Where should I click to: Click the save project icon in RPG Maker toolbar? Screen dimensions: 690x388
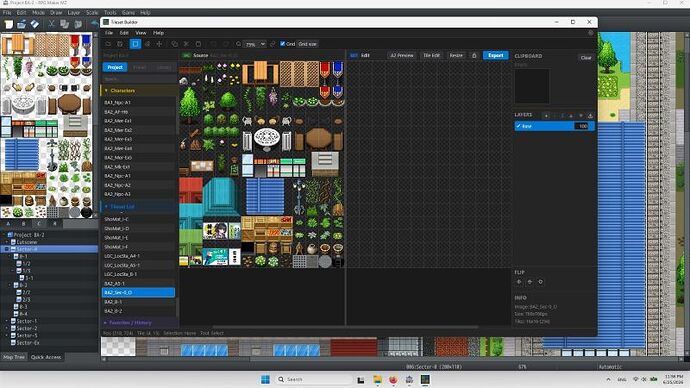pos(34,24)
